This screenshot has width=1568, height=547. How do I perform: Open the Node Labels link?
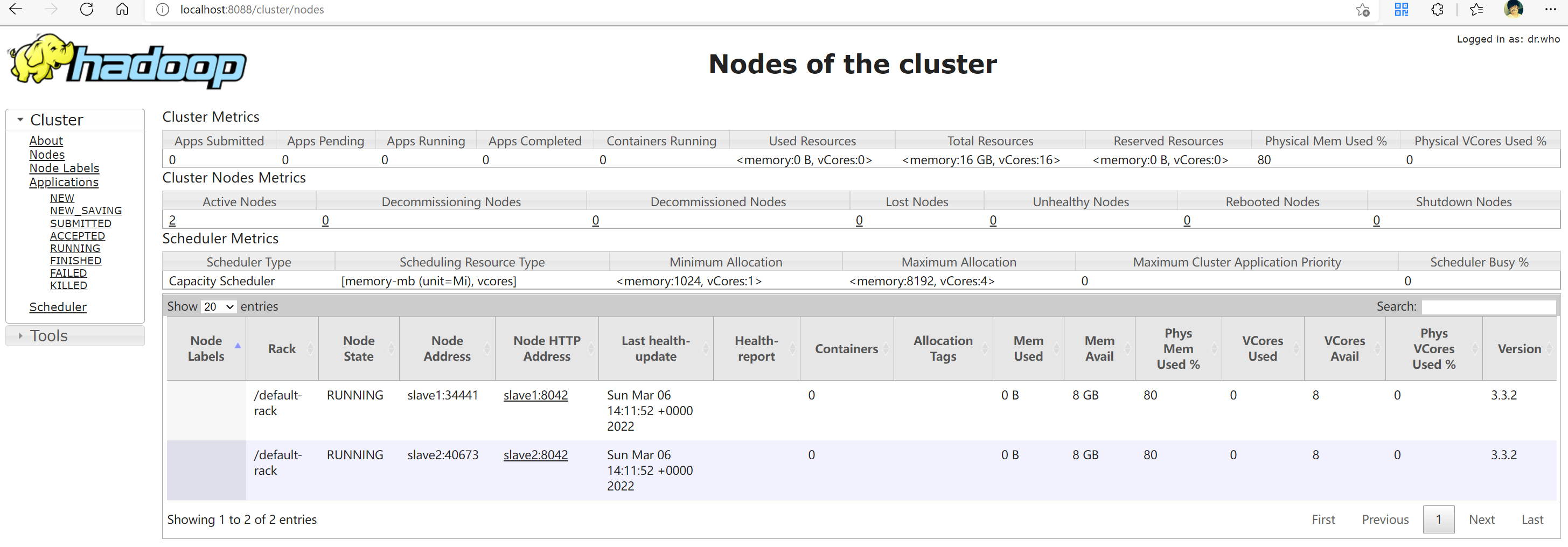click(x=64, y=168)
